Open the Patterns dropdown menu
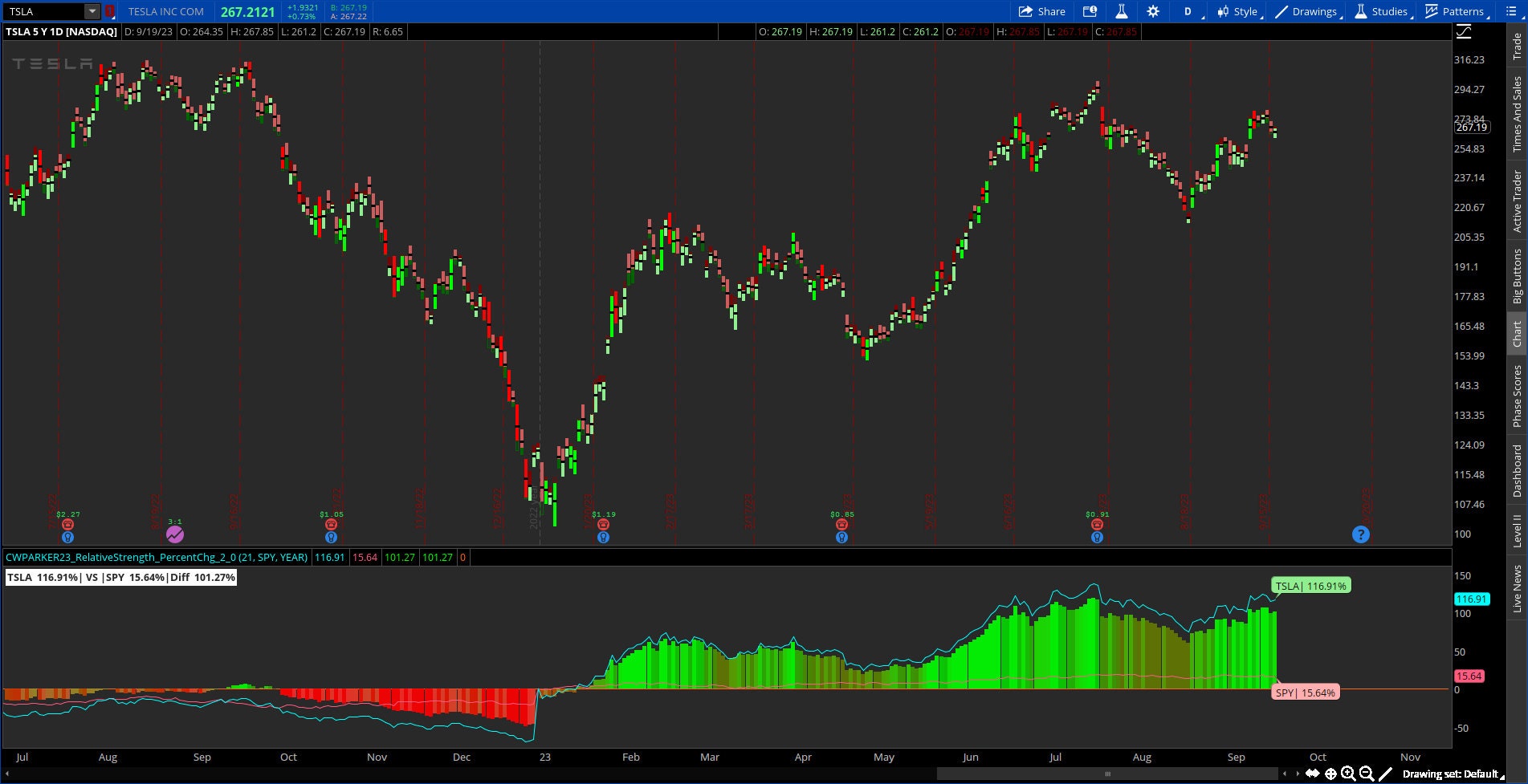The height and width of the screenshot is (784, 1528). 1457,11
